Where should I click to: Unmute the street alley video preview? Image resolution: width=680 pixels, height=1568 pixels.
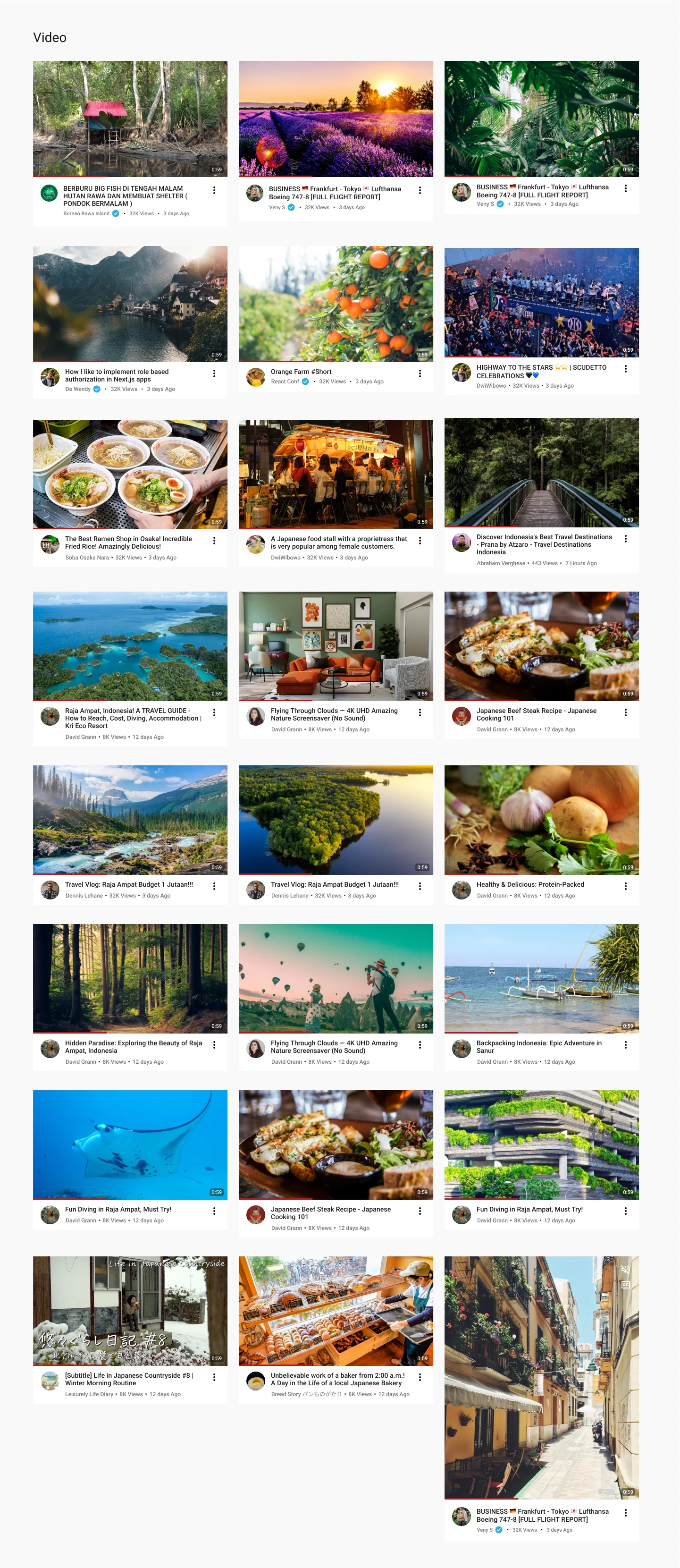(x=625, y=1270)
